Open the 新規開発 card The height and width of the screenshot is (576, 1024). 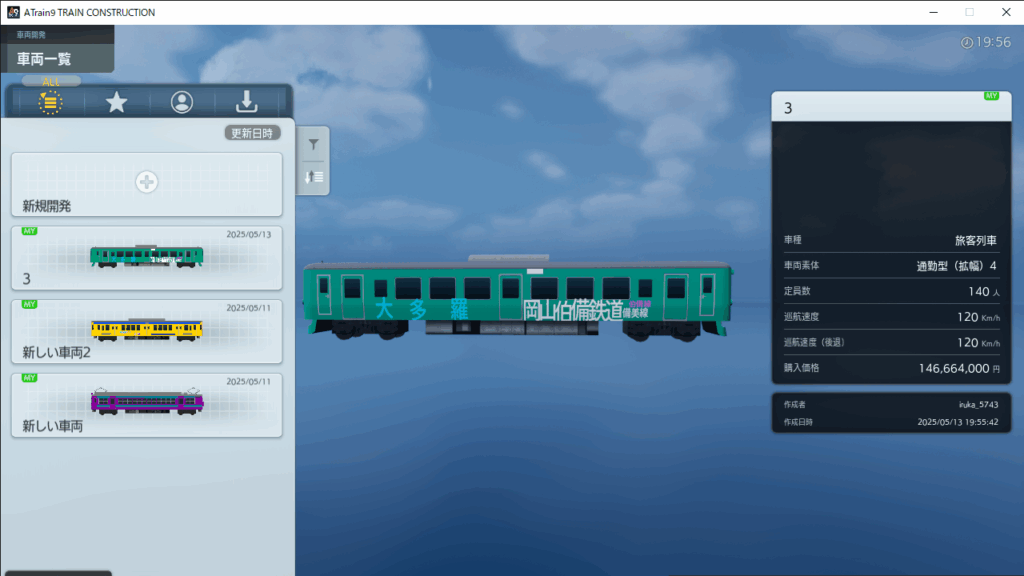(147, 184)
